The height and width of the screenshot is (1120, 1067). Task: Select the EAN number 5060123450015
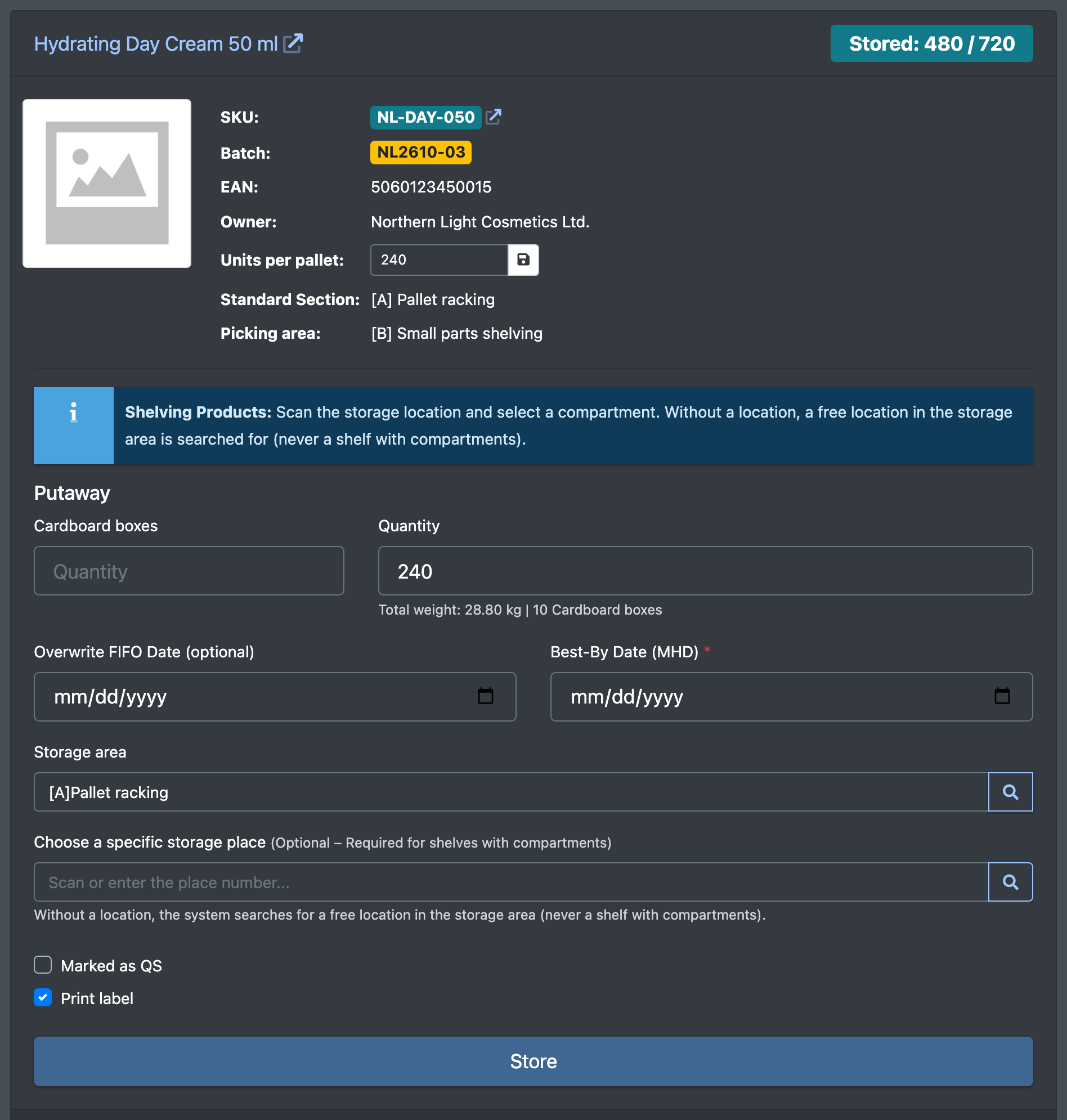click(x=431, y=187)
